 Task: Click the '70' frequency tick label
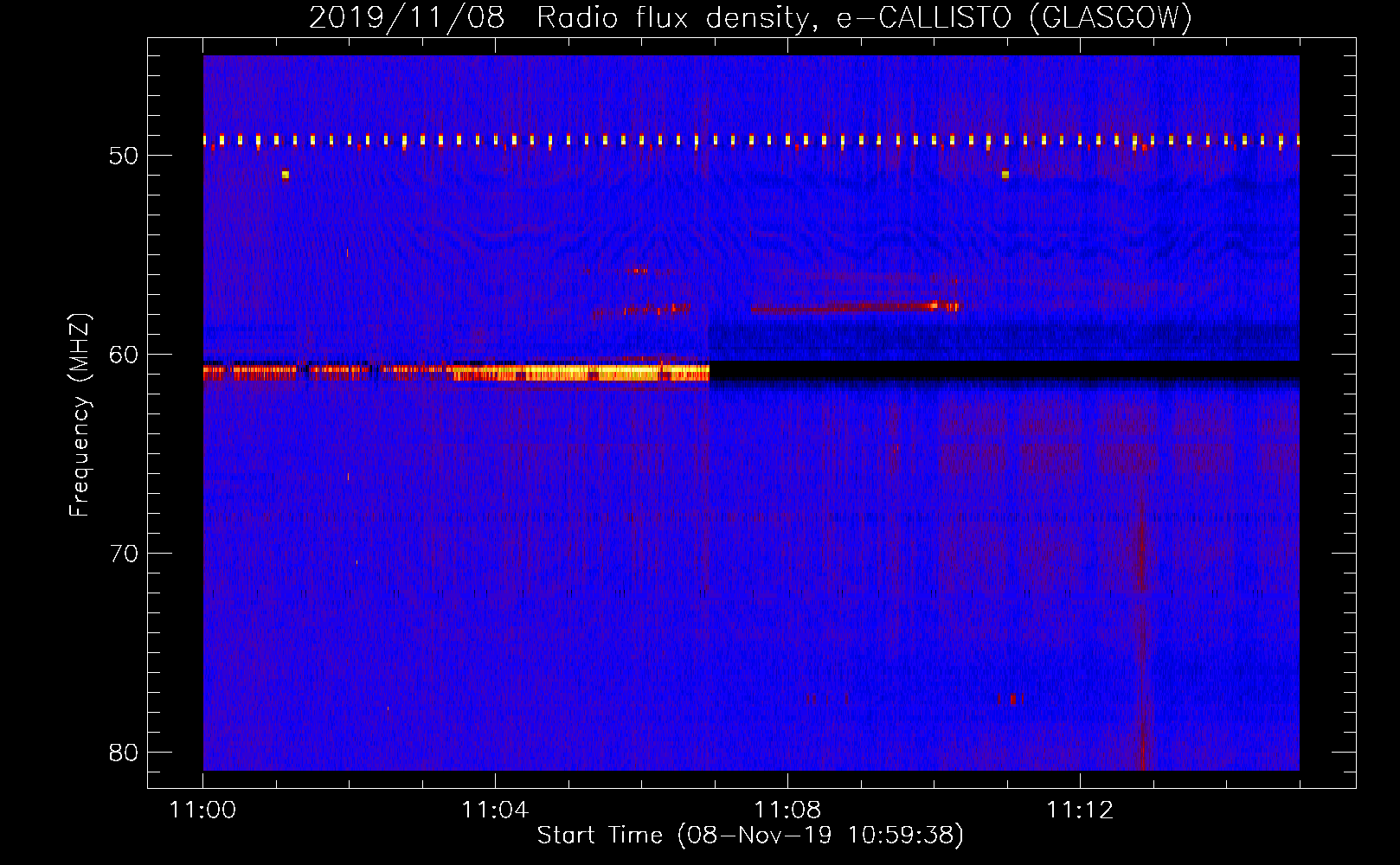point(124,554)
